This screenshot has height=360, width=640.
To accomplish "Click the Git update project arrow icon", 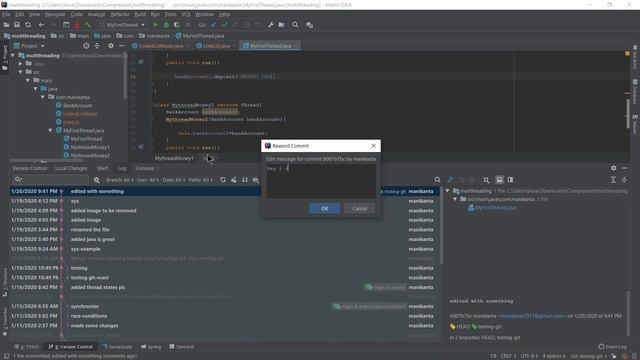I will click(x=213, y=25).
